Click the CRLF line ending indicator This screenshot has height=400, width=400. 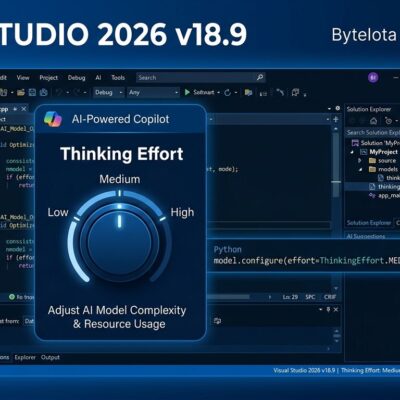point(330,297)
